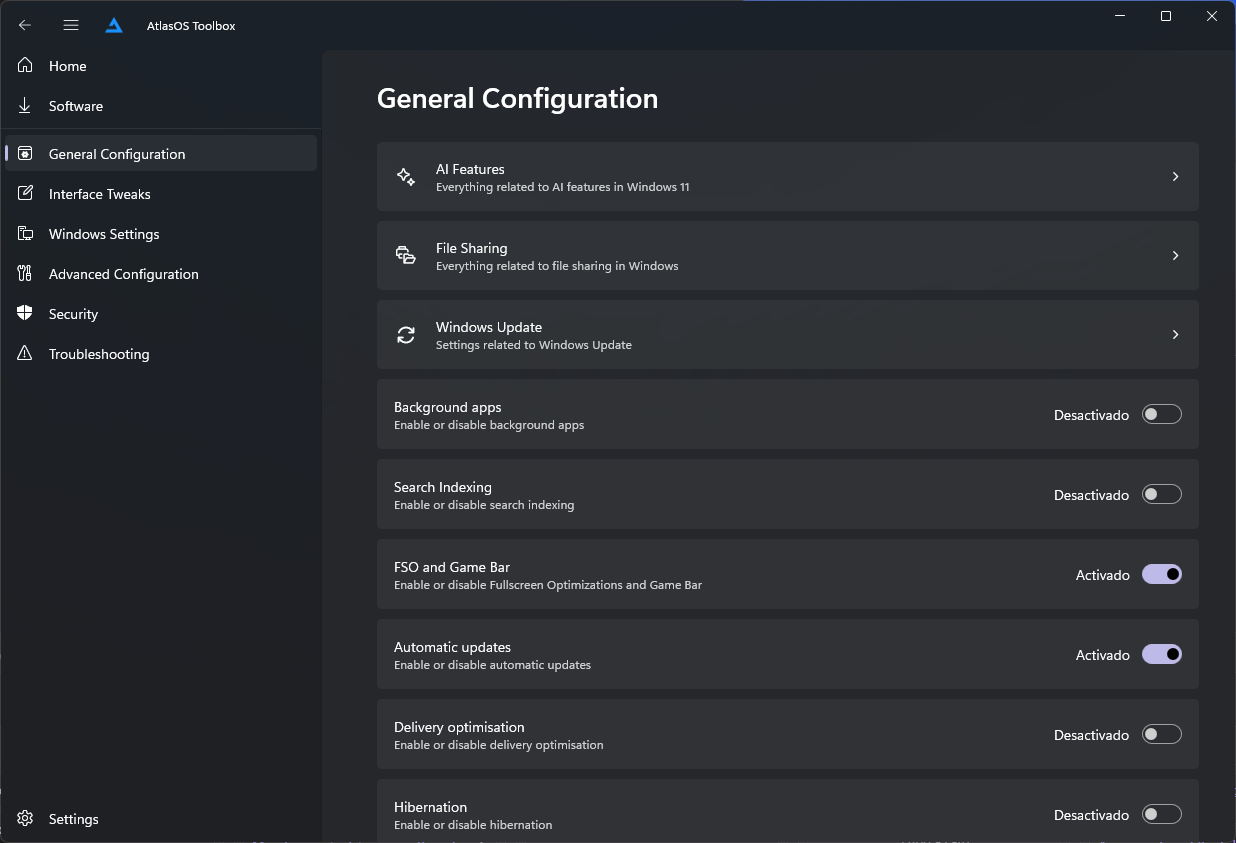Navigate to the Home page
The image size is (1236, 843).
tap(67, 66)
